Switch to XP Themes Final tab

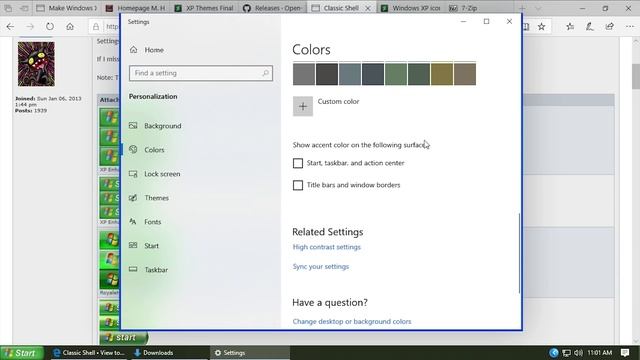[204, 8]
